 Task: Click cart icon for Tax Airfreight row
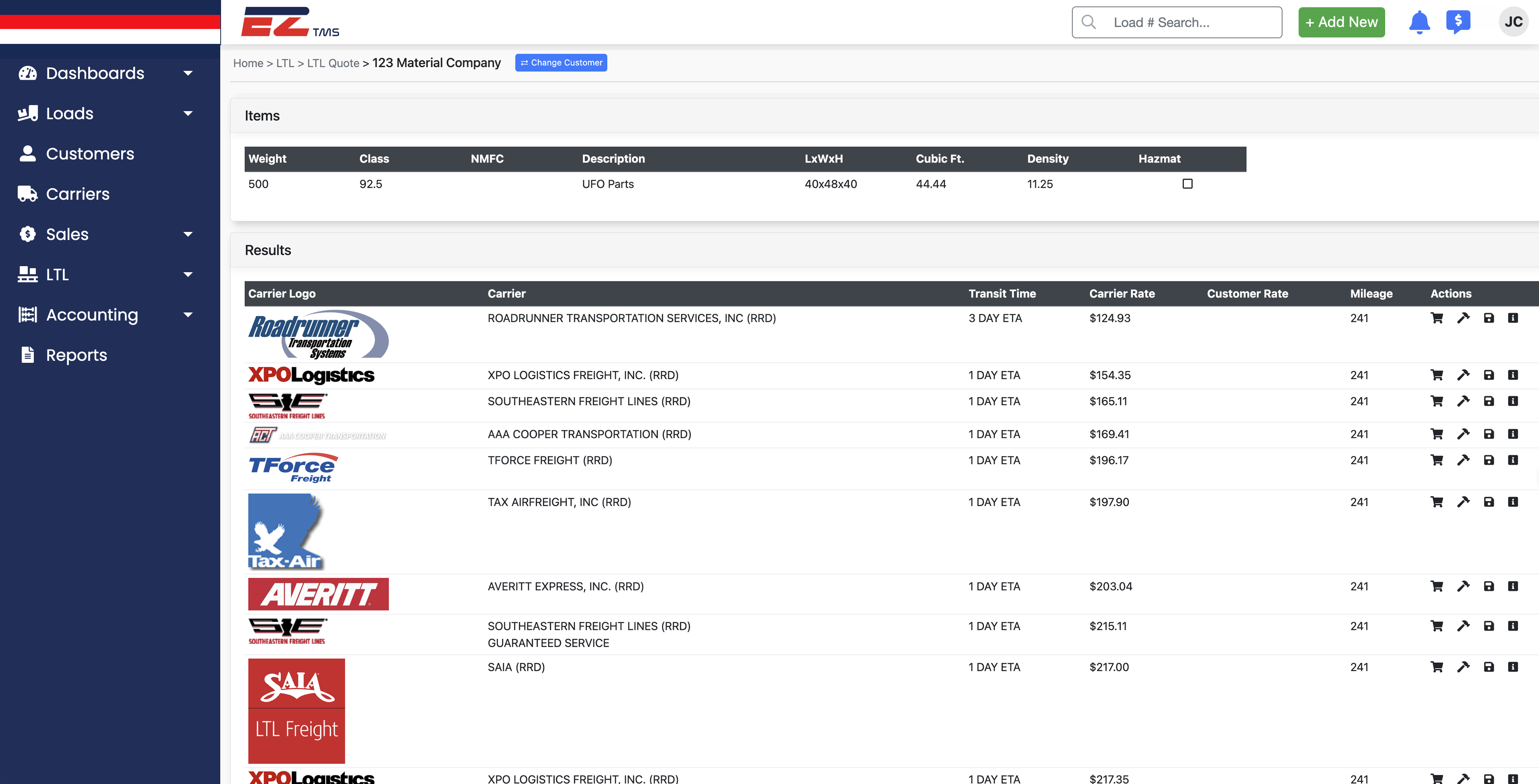click(1437, 502)
